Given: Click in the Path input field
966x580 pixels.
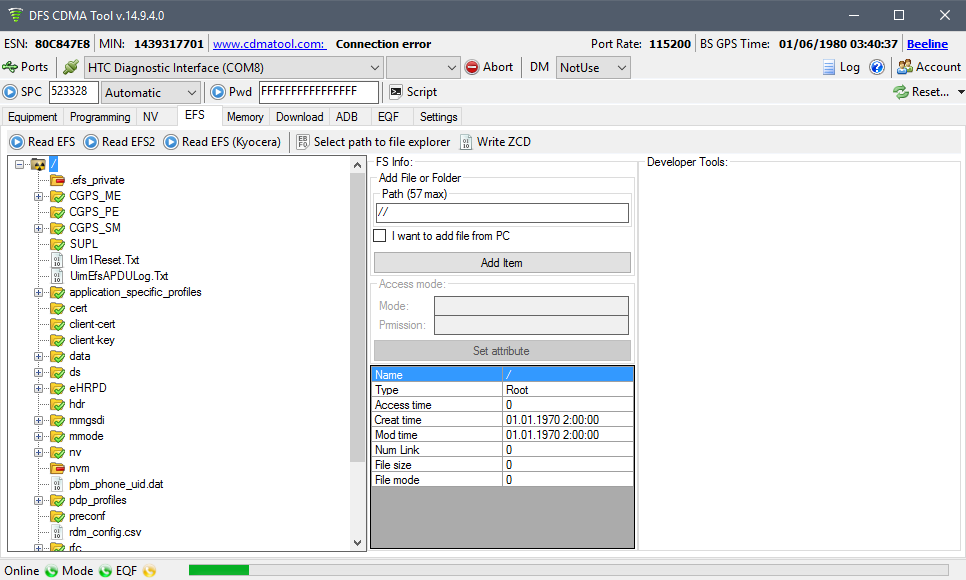Looking at the screenshot, I should (502, 213).
